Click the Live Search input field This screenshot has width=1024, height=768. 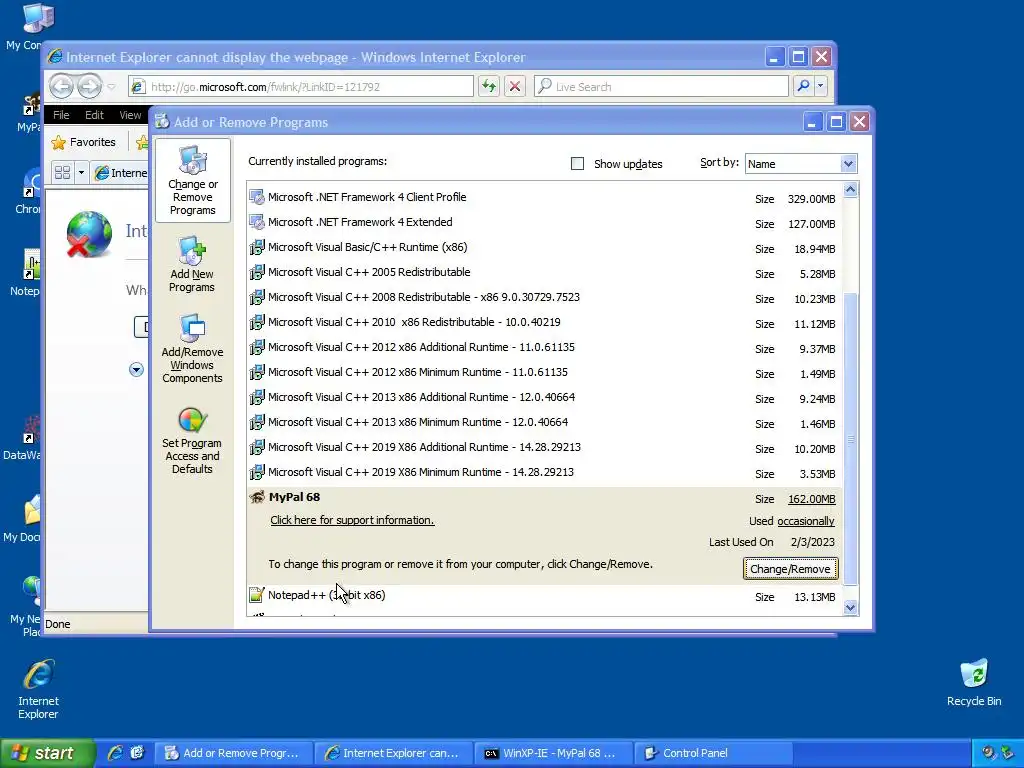click(x=662, y=86)
